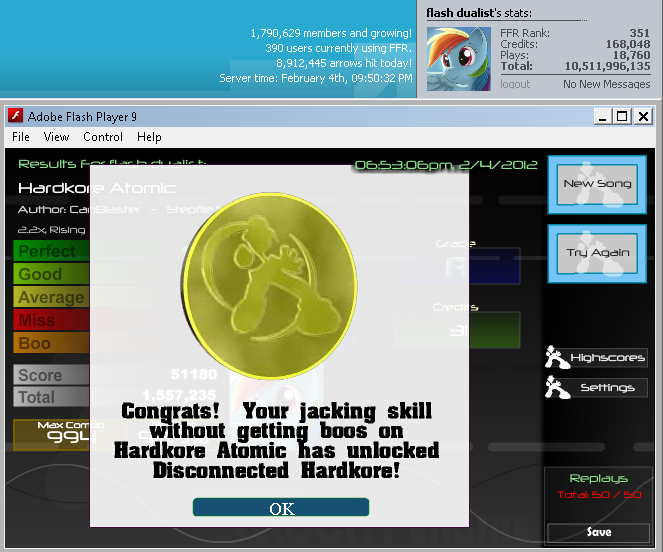Screen dimensions: 663x552
Task: Click the 'Hardkore Atomic' song title
Action: pyautogui.click(x=96, y=188)
